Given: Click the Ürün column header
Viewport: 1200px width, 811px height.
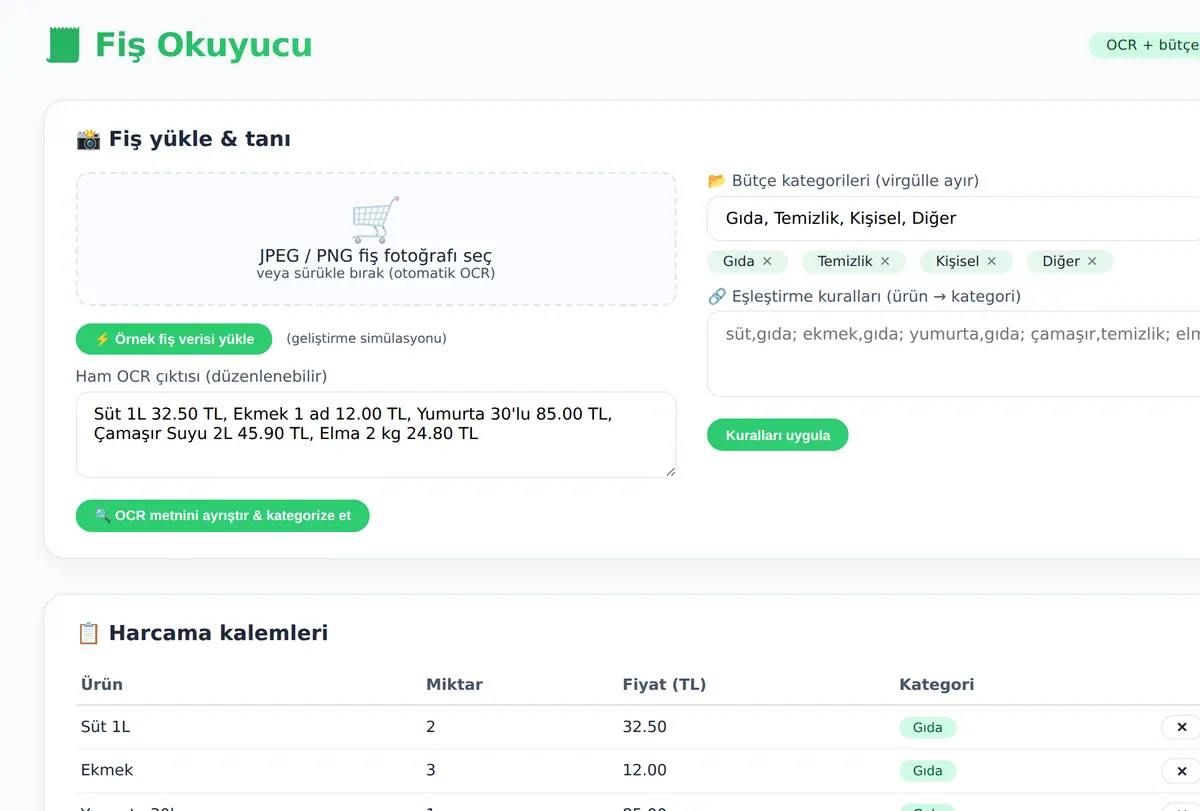Looking at the screenshot, I should tap(102, 684).
